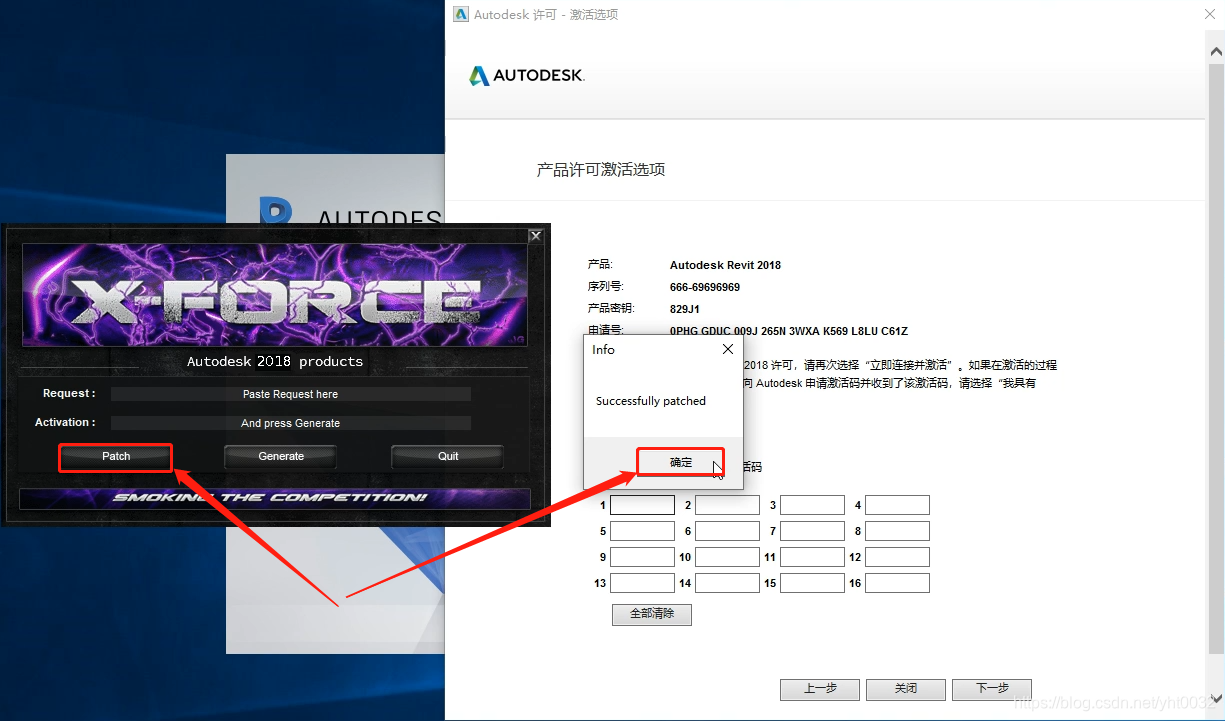Click the 下一步 button
This screenshot has height=721, width=1225.
pos(991,689)
